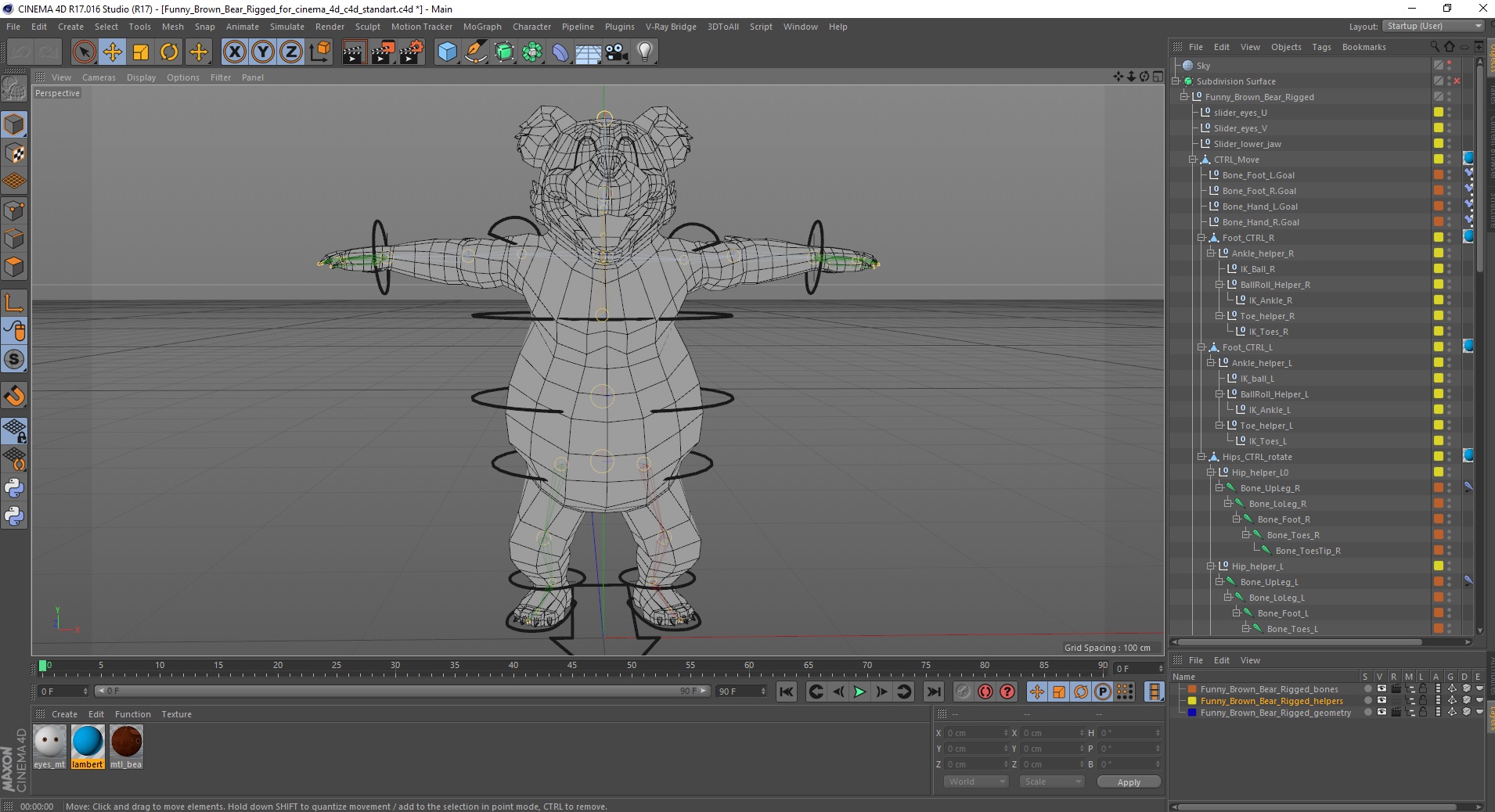Switch to Polygons mode
Image resolution: width=1495 pixels, height=812 pixels.
point(14,267)
